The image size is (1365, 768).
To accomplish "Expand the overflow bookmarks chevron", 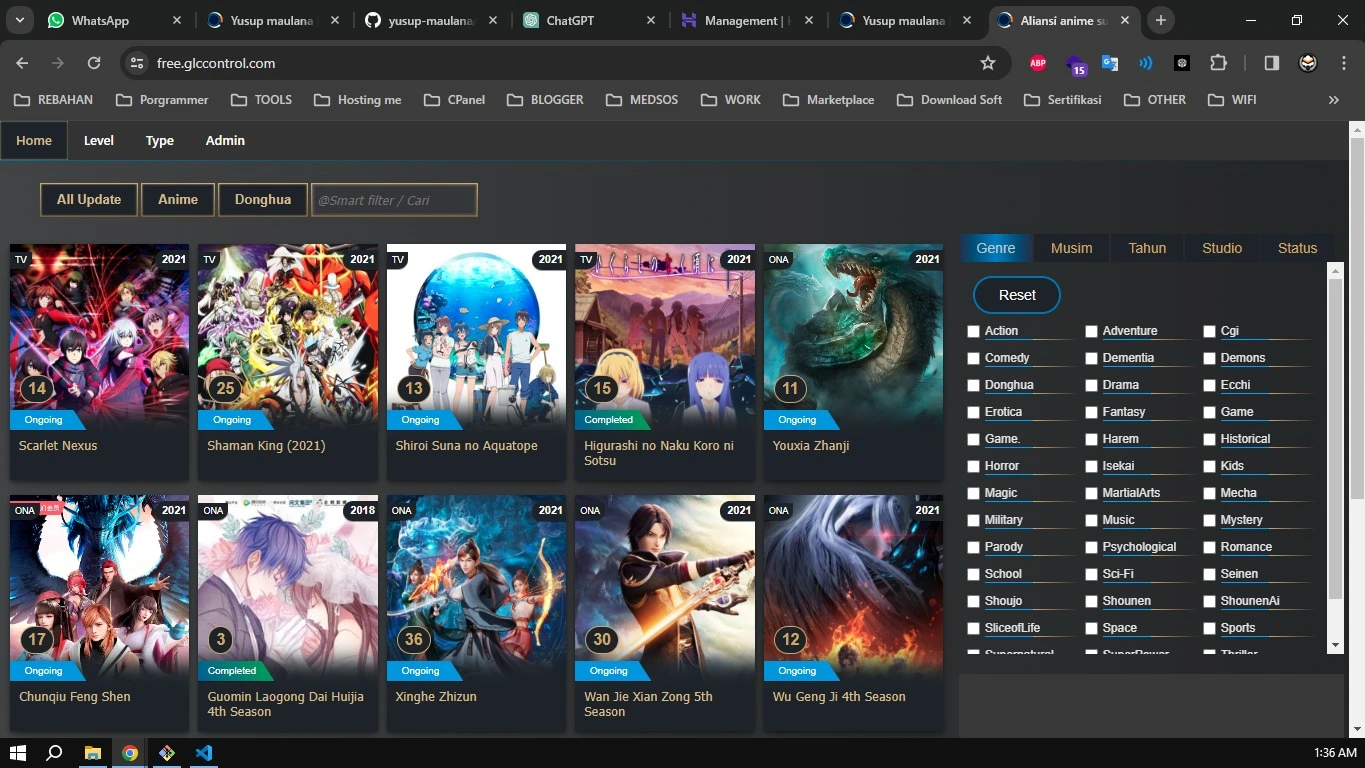I will (1333, 99).
